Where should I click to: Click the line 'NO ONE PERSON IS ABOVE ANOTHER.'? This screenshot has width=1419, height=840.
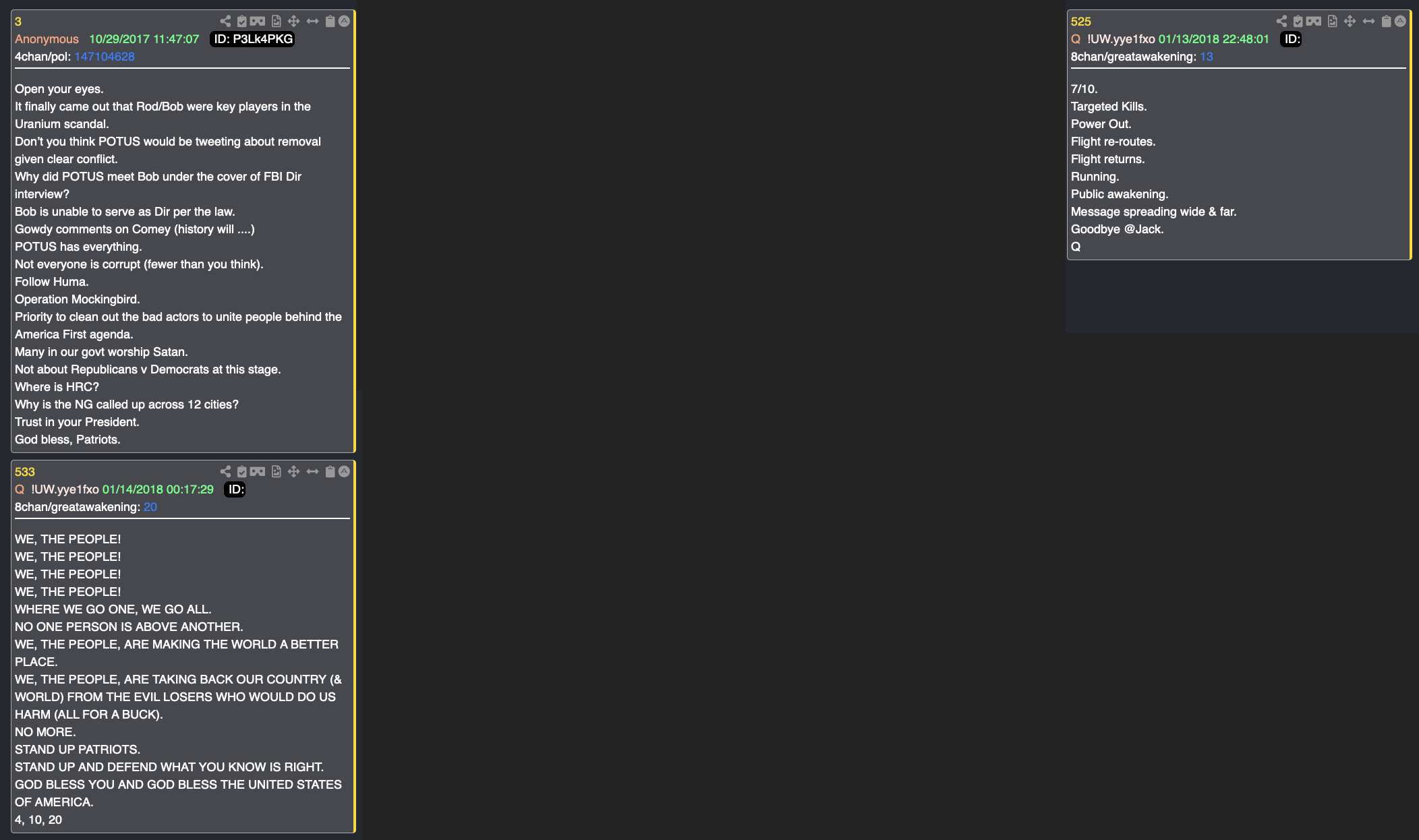[x=129, y=627]
